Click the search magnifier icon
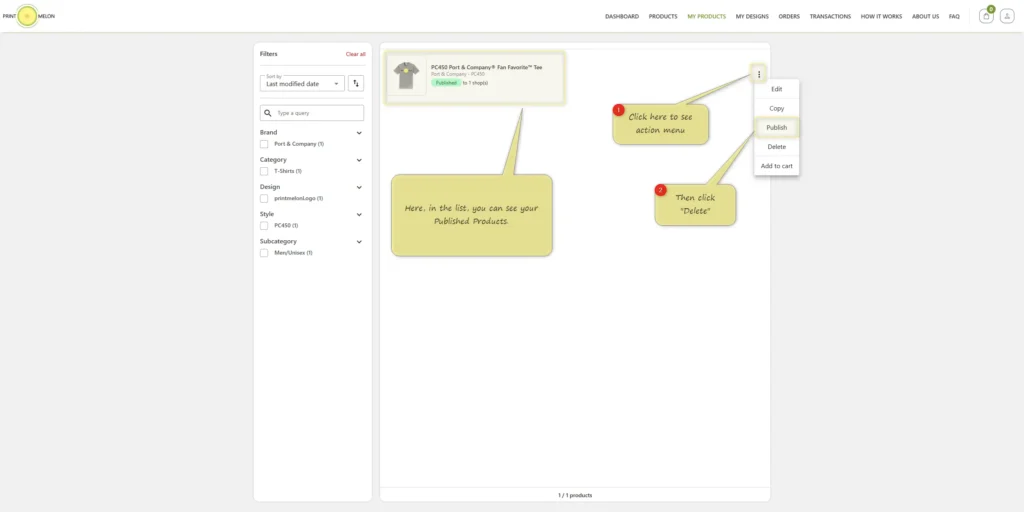 (268, 113)
